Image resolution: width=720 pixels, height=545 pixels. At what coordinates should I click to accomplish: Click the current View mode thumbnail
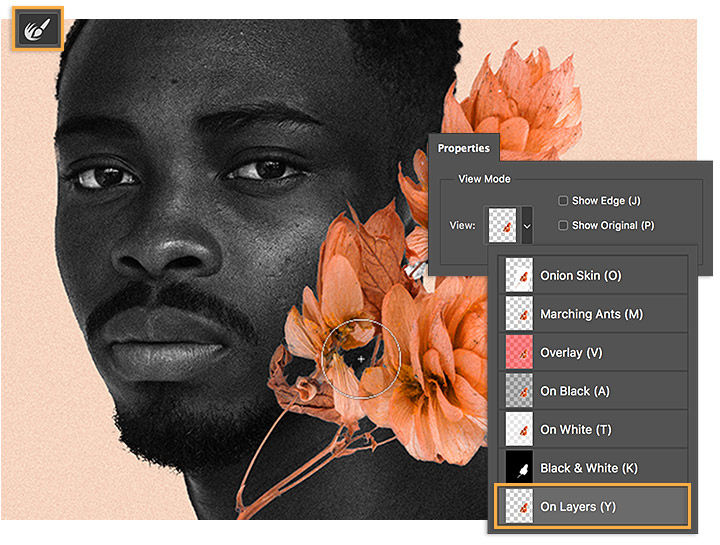coord(502,225)
